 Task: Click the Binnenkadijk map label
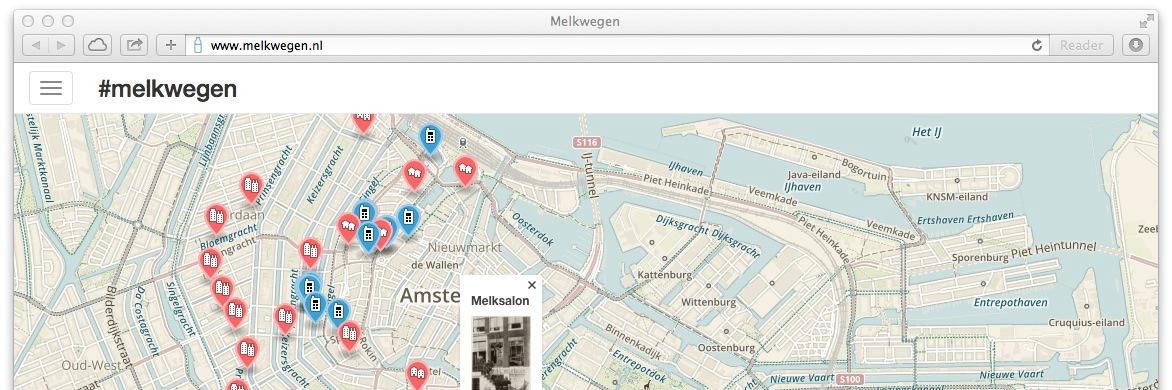point(634,341)
